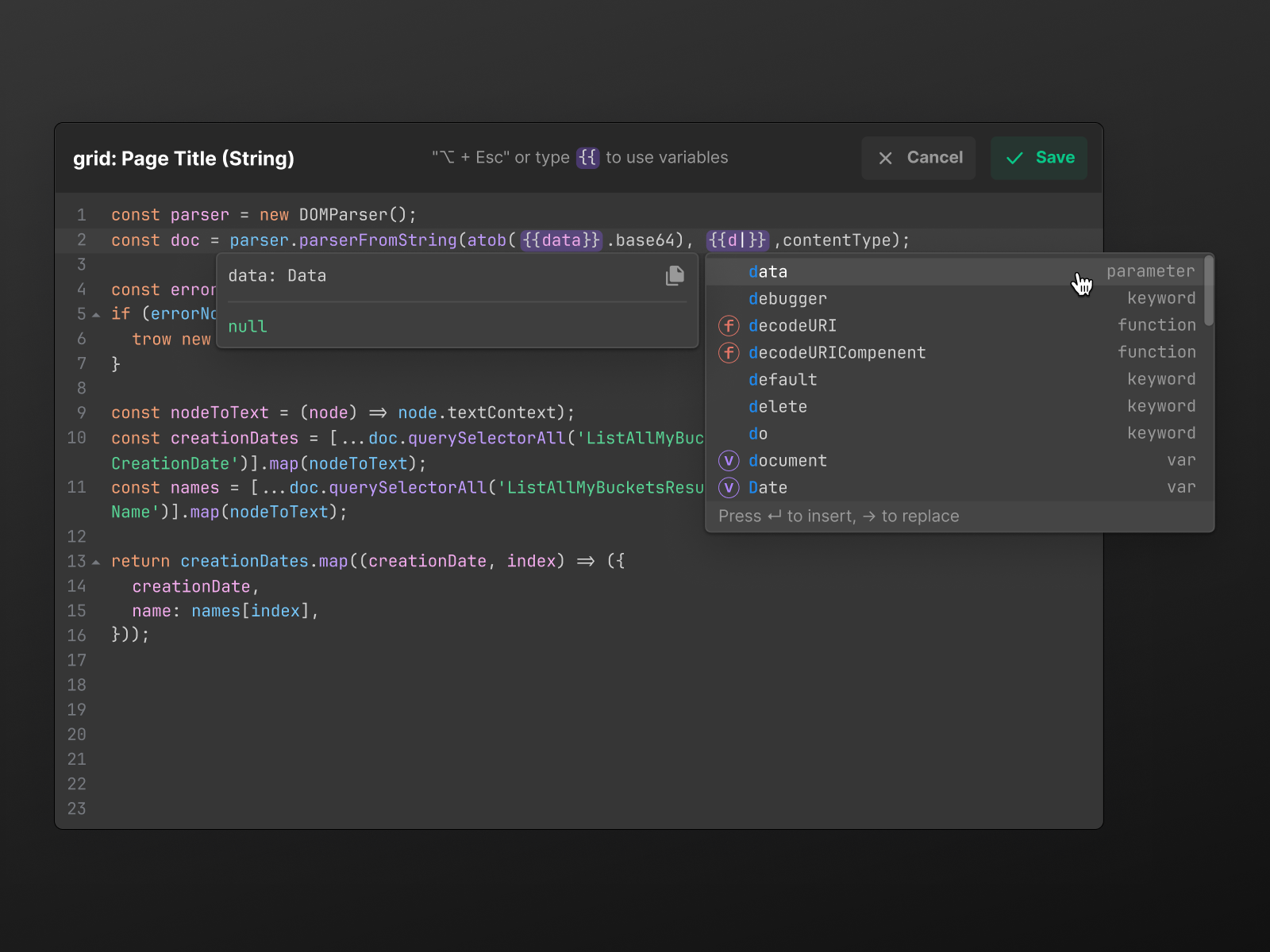Choose the 'debugger' keyword suggestion
This screenshot has height=952, width=1270.
pos(955,299)
